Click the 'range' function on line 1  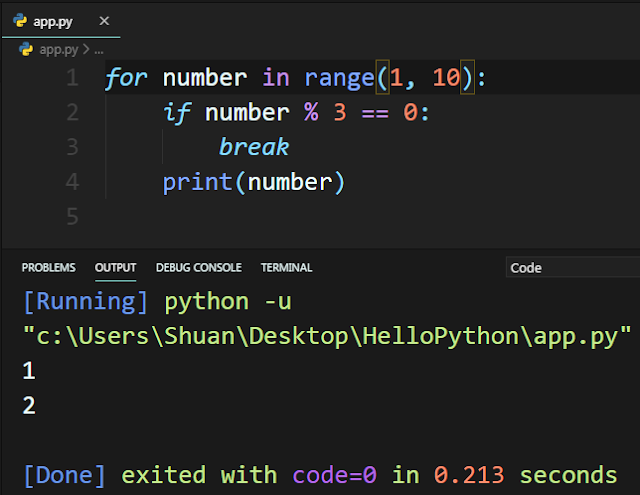[x=340, y=78]
